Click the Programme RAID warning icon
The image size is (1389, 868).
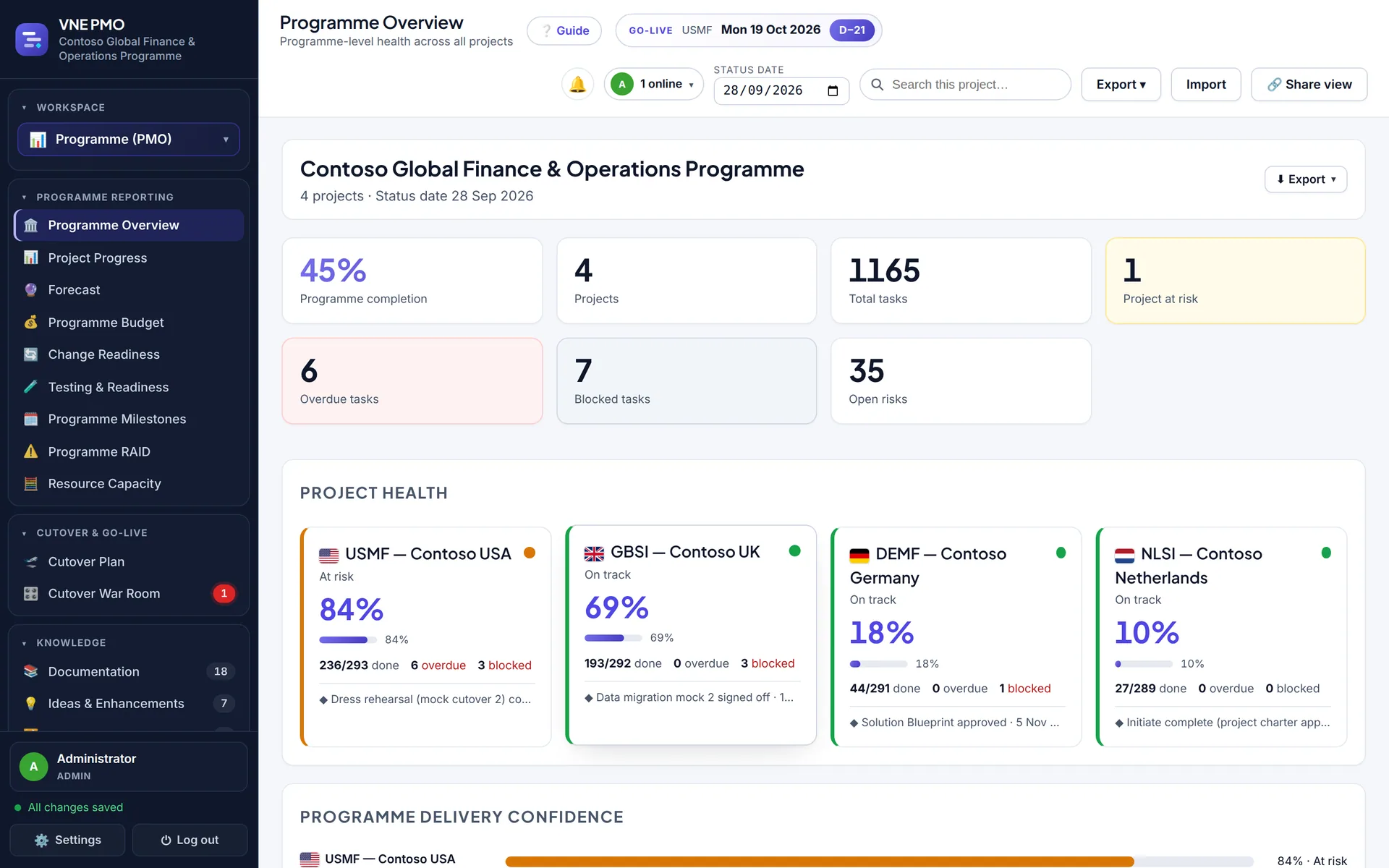tap(30, 451)
